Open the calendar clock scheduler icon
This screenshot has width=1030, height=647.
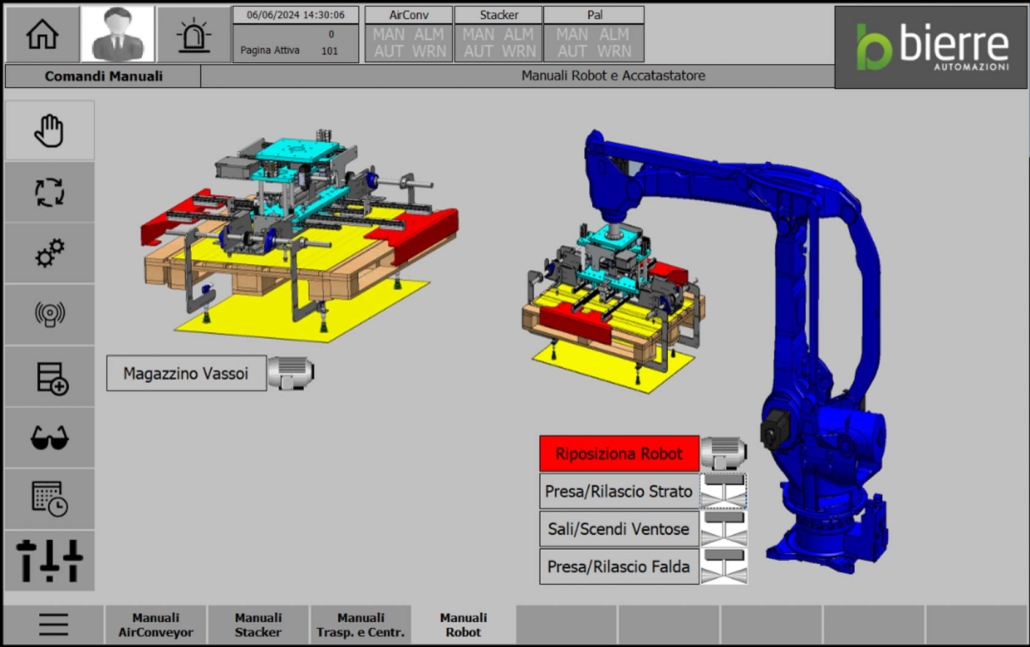(x=50, y=499)
